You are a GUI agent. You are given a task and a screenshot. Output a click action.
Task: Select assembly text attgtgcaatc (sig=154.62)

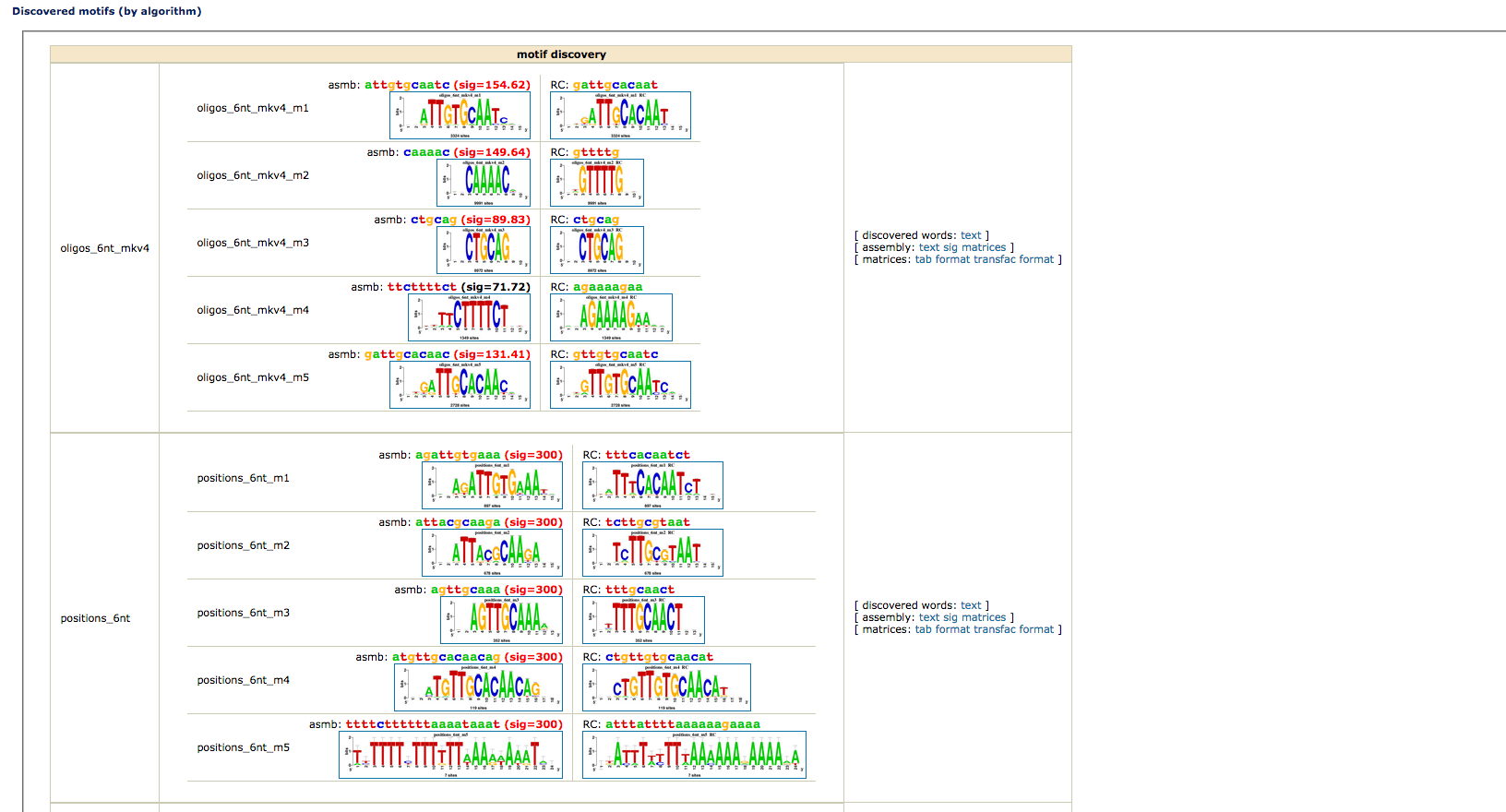click(448, 85)
